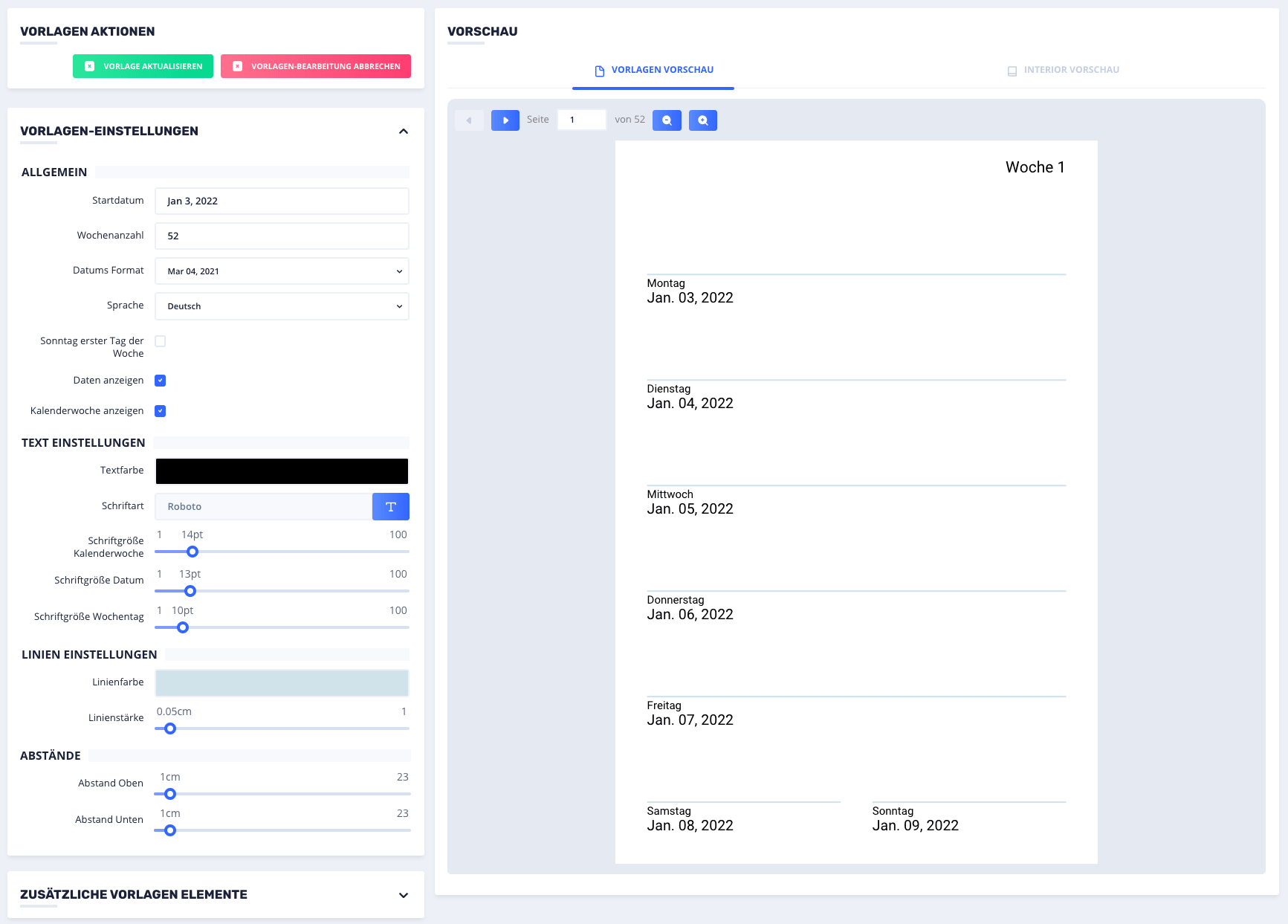This screenshot has width=1288, height=924.
Task: Click the zoom in magnifier icon
Action: [x=703, y=120]
